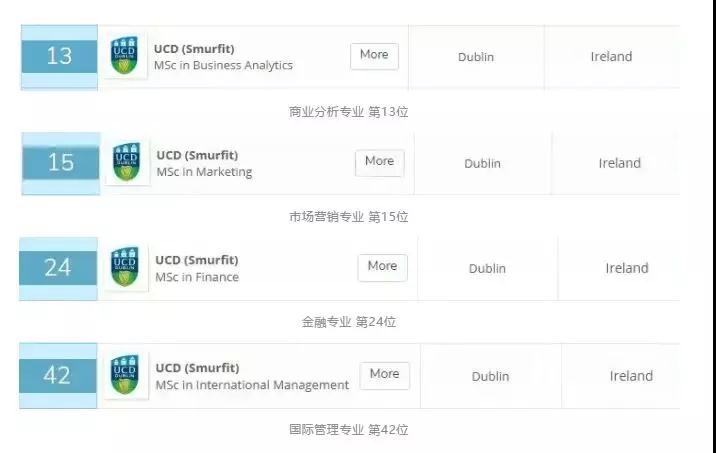The width and height of the screenshot is (716, 453).
Task: Open MSc in Marketing program link
Action: (x=204, y=172)
